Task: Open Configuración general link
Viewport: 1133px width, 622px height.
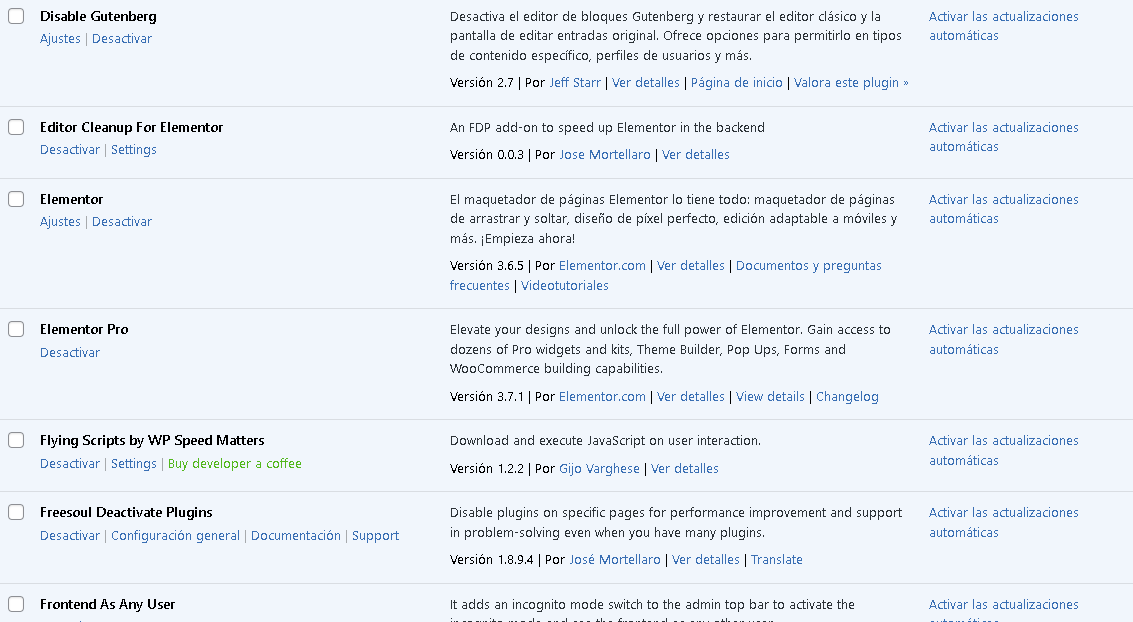Action: click(x=176, y=536)
